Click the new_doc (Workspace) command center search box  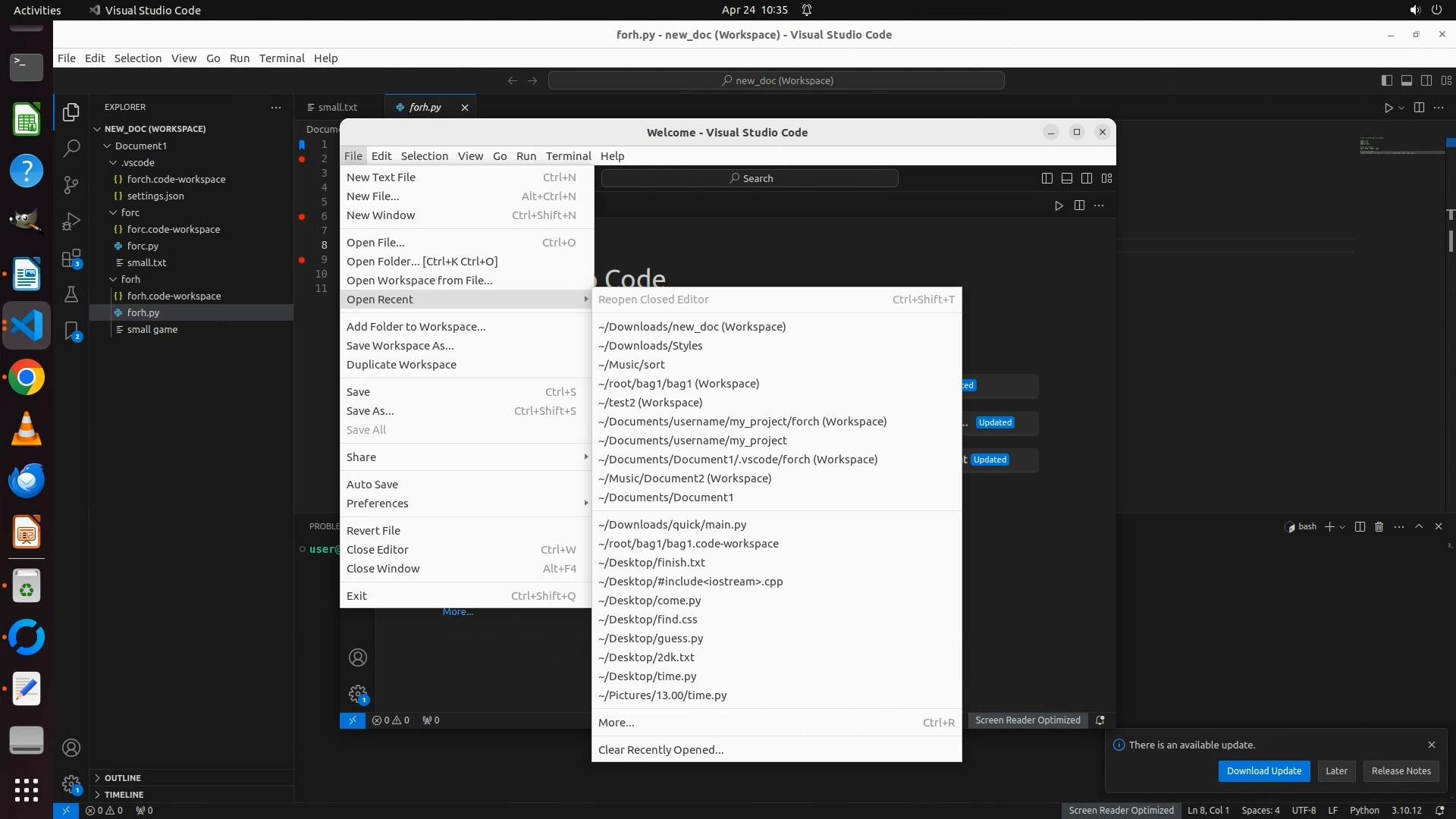click(777, 80)
